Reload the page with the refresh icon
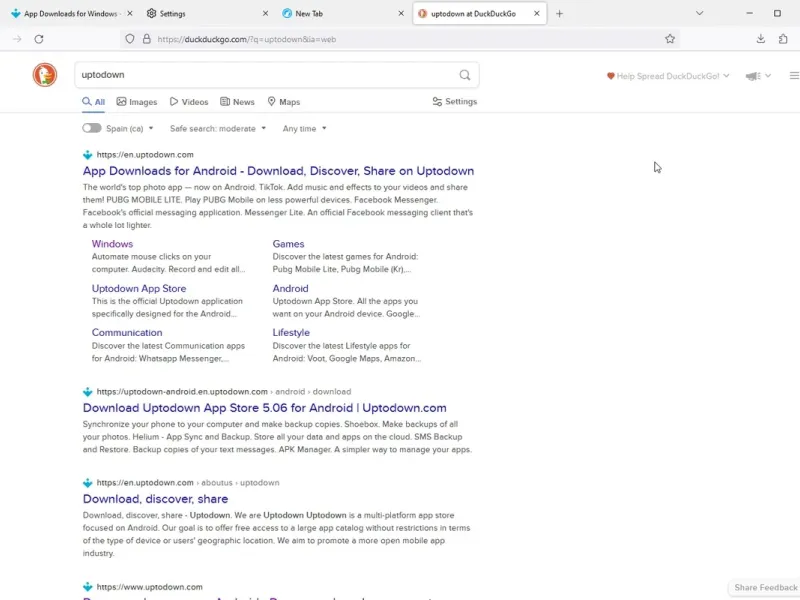This screenshot has width=800, height=600. click(39, 39)
